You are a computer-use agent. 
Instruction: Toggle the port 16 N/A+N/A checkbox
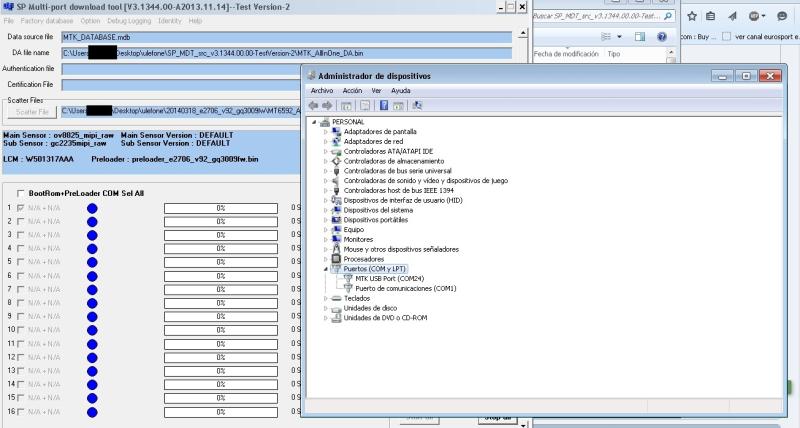[x=20, y=412]
